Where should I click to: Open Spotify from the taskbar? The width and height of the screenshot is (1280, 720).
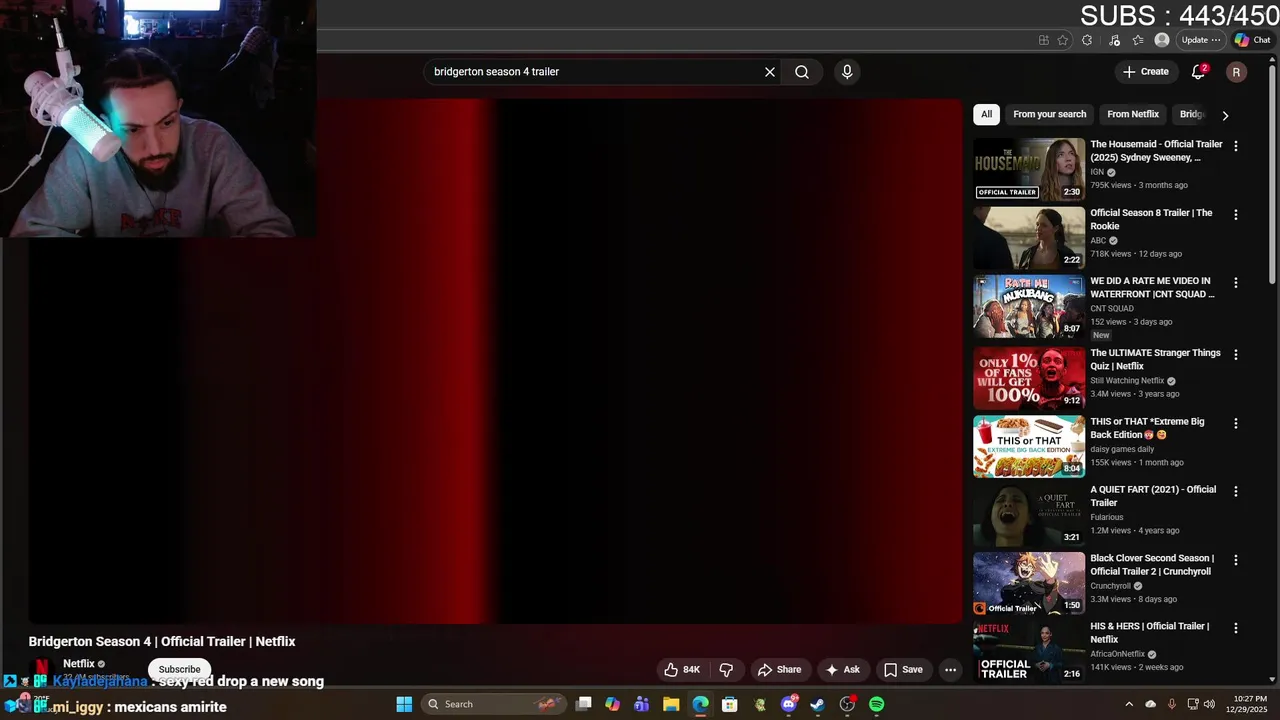click(x=876, y=704)
